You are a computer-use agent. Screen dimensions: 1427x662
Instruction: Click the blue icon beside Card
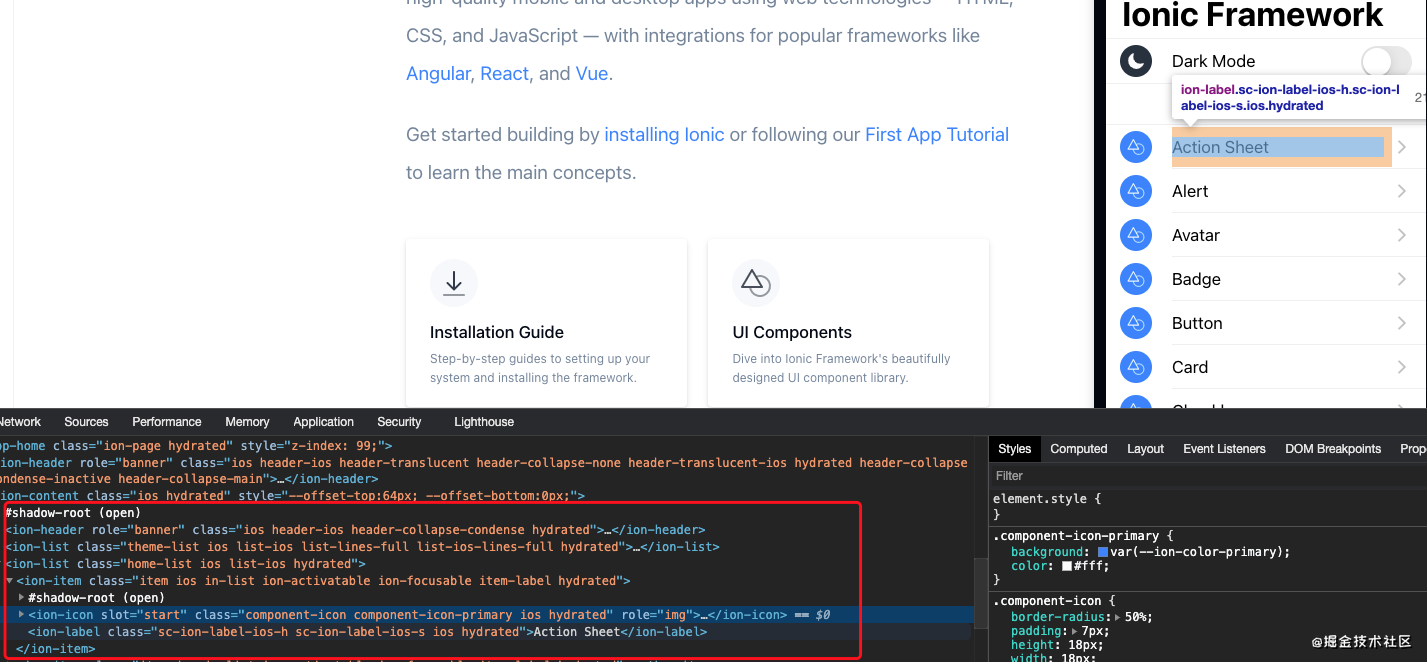coord(1136,367)
